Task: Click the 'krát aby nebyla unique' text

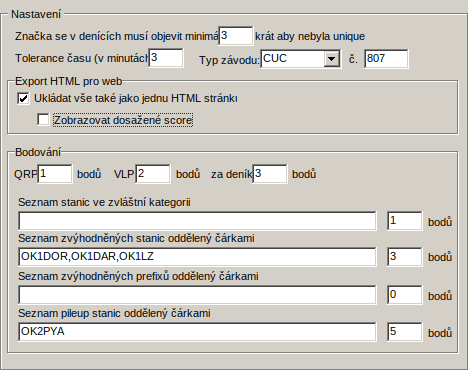Action: click(x=310, y=36)
